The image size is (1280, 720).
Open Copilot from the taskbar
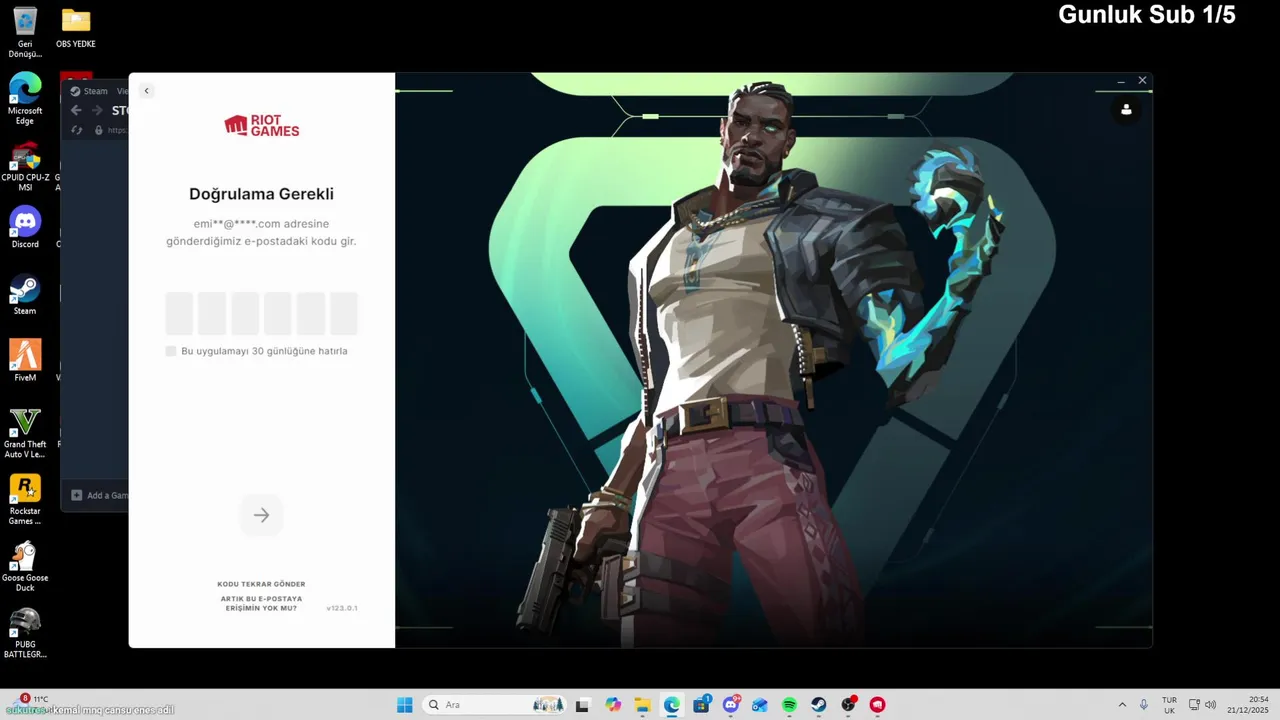(x=613, y=705)
